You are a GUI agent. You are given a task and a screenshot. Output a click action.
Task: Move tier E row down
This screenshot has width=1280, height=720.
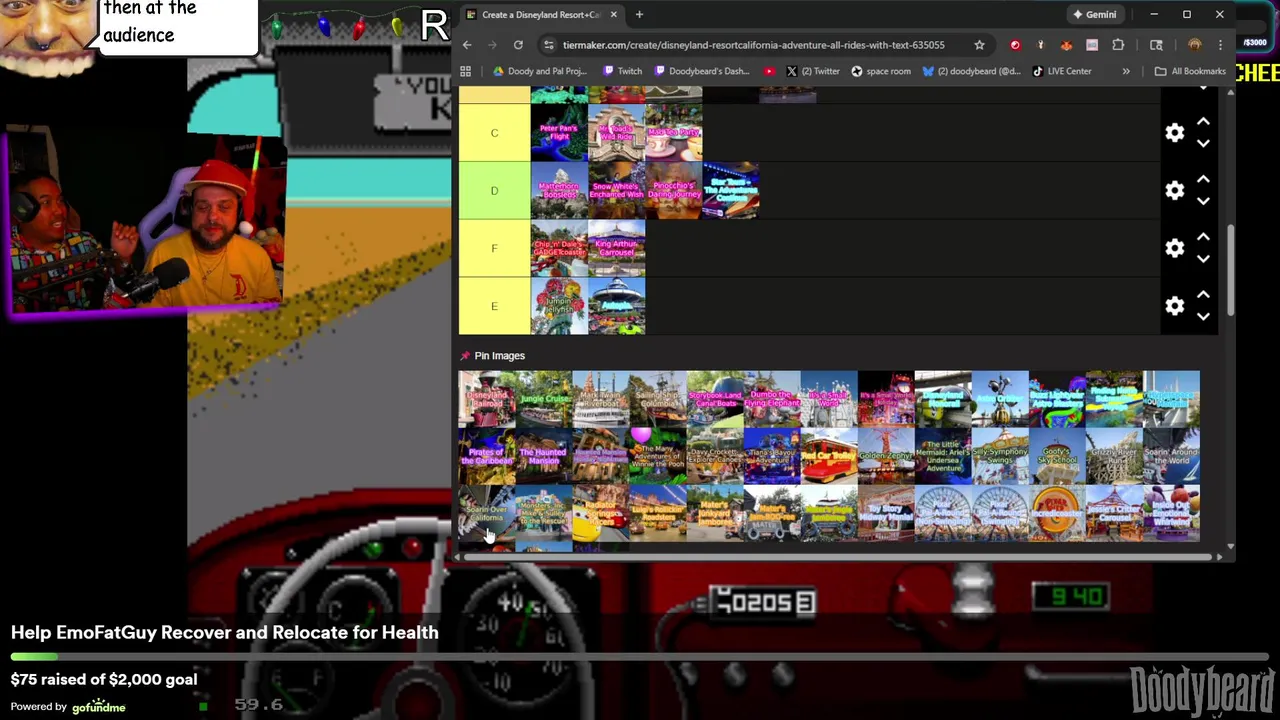point(1203,317)
